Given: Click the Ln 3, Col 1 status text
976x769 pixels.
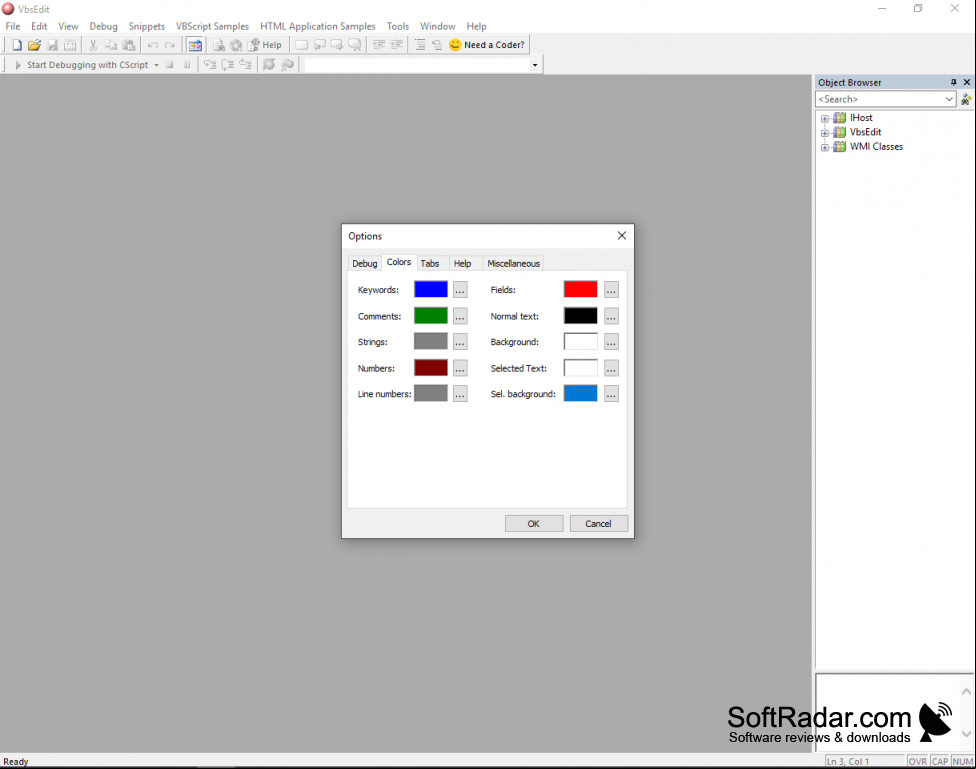Looking at the screenshot, I should [x=848, y=762].
